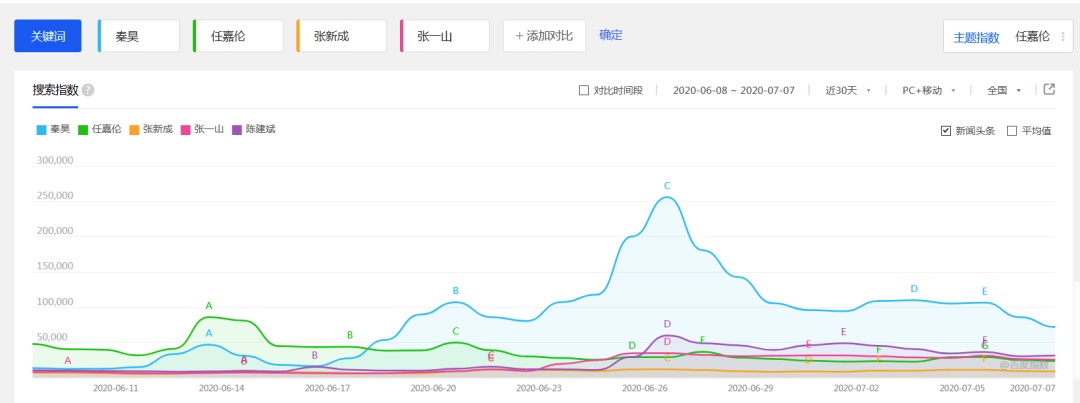Select the 关键词 tab
This screenshot has height=403, width=1080.
[48, 36]
